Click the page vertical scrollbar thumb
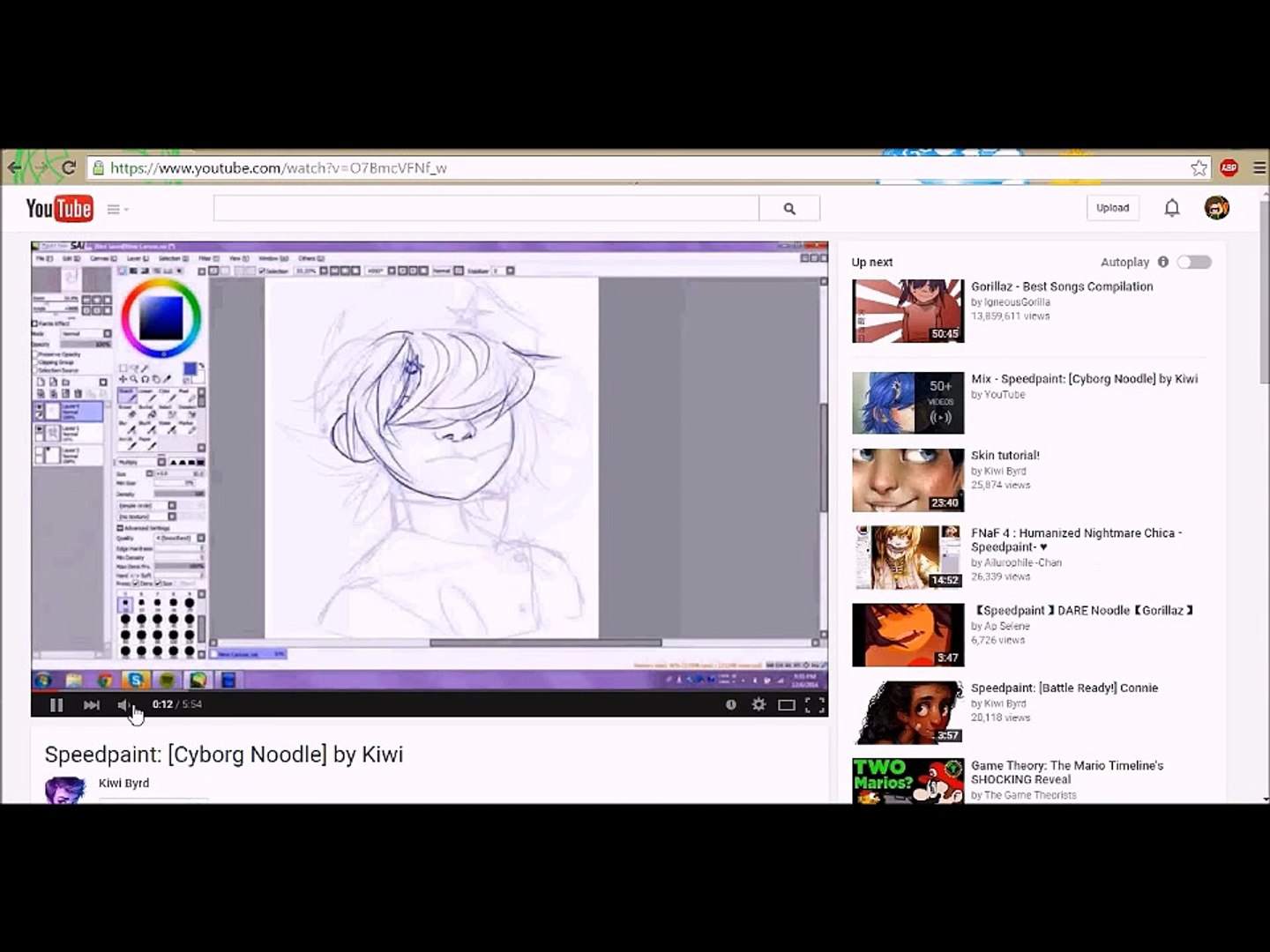This screenshot has width=1270, height=952. pyautogui.click(x=1264, y=291)
